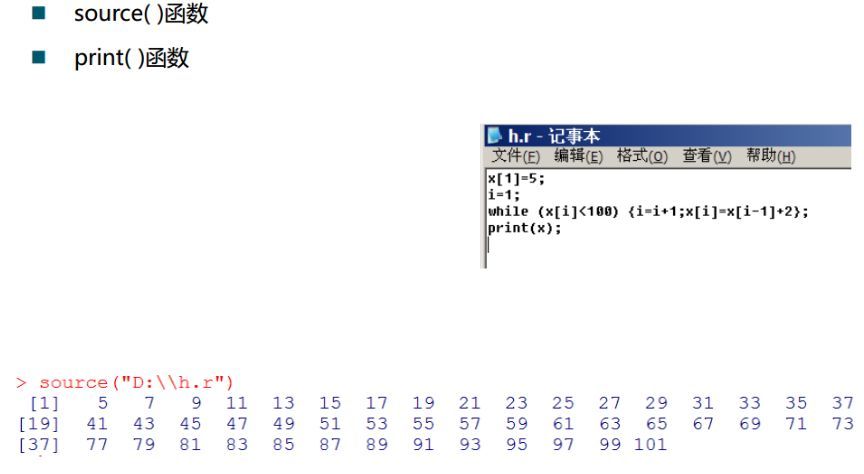The width and height of the screenshot is (864, 474).
Task: Click the value 65 in second output row
Action: click(656, 424)
